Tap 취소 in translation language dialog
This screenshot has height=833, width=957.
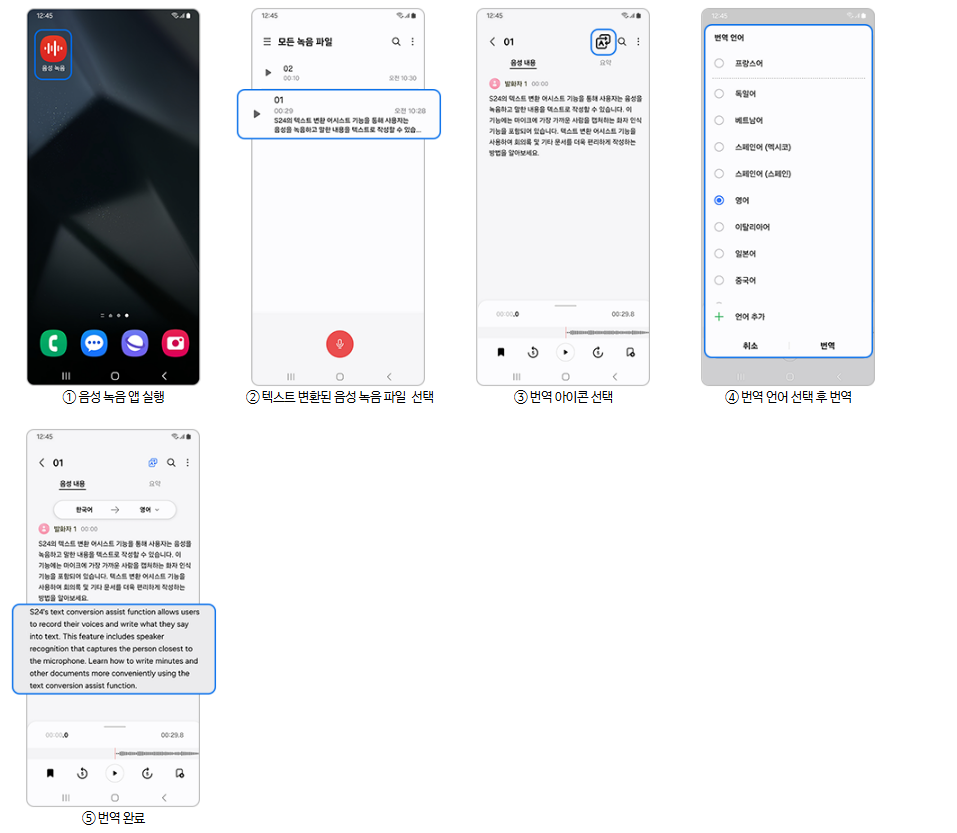[x=750, y=345]
